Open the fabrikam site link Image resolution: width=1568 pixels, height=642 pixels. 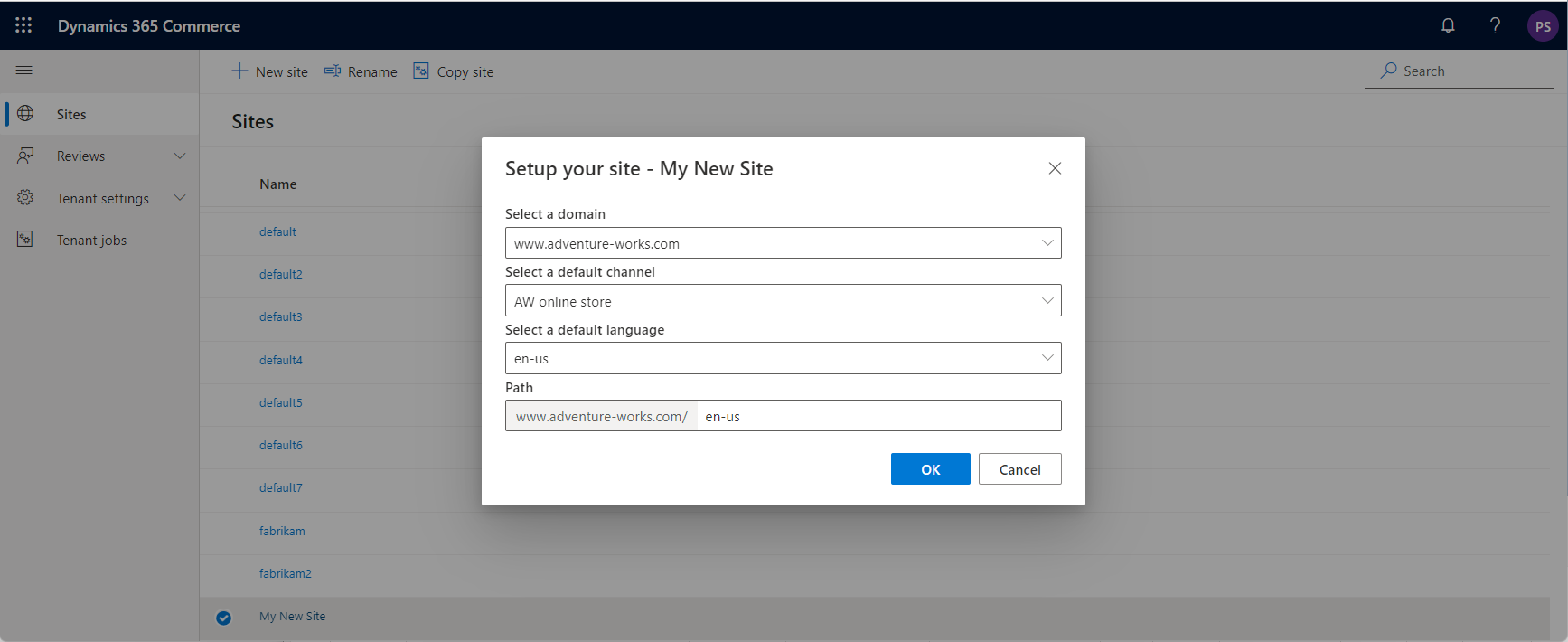[282, 531]
